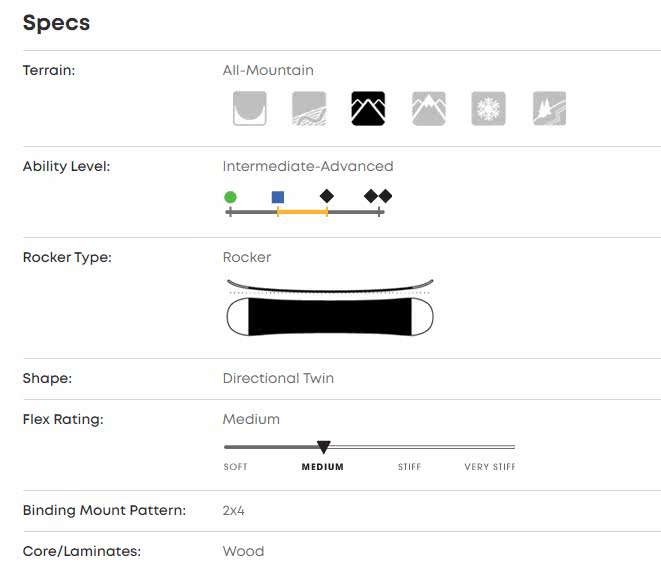Click the STIFF flex label
This screenshot has width=661, height=570.
click(409, 467)
